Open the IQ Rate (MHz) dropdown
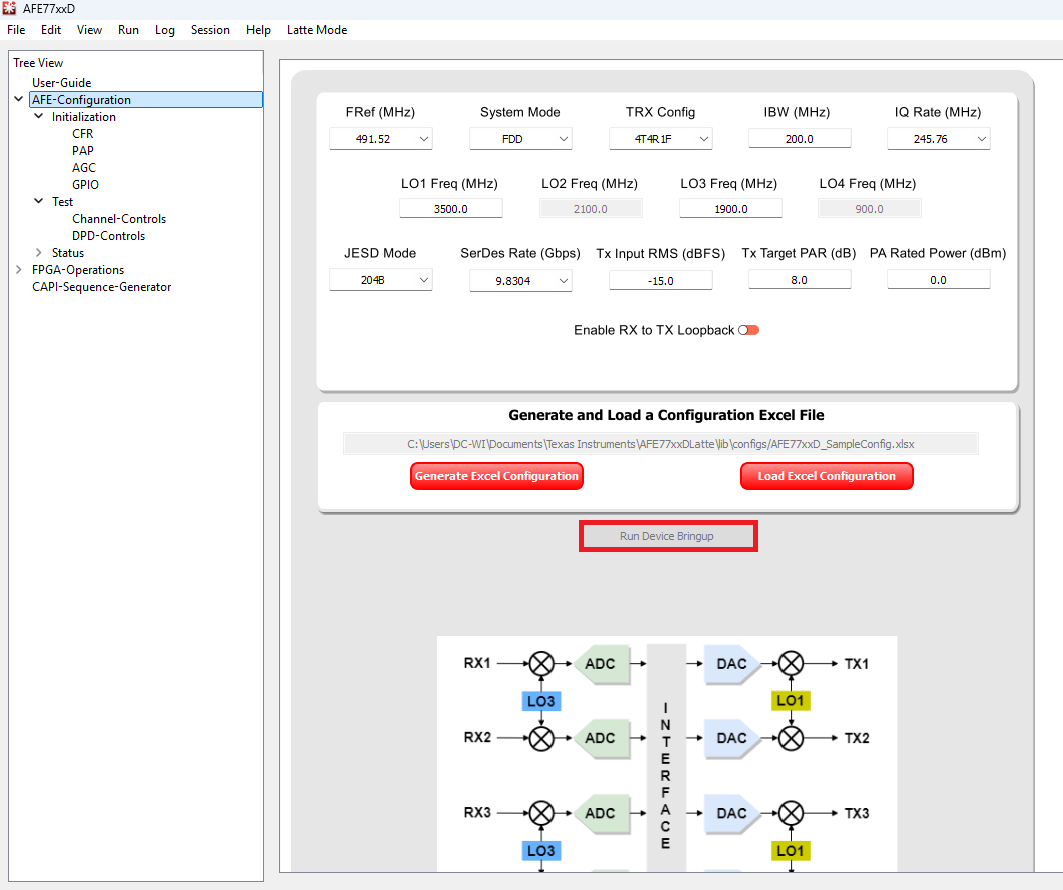Viewport: 1063px width, 890px height. 938,139
